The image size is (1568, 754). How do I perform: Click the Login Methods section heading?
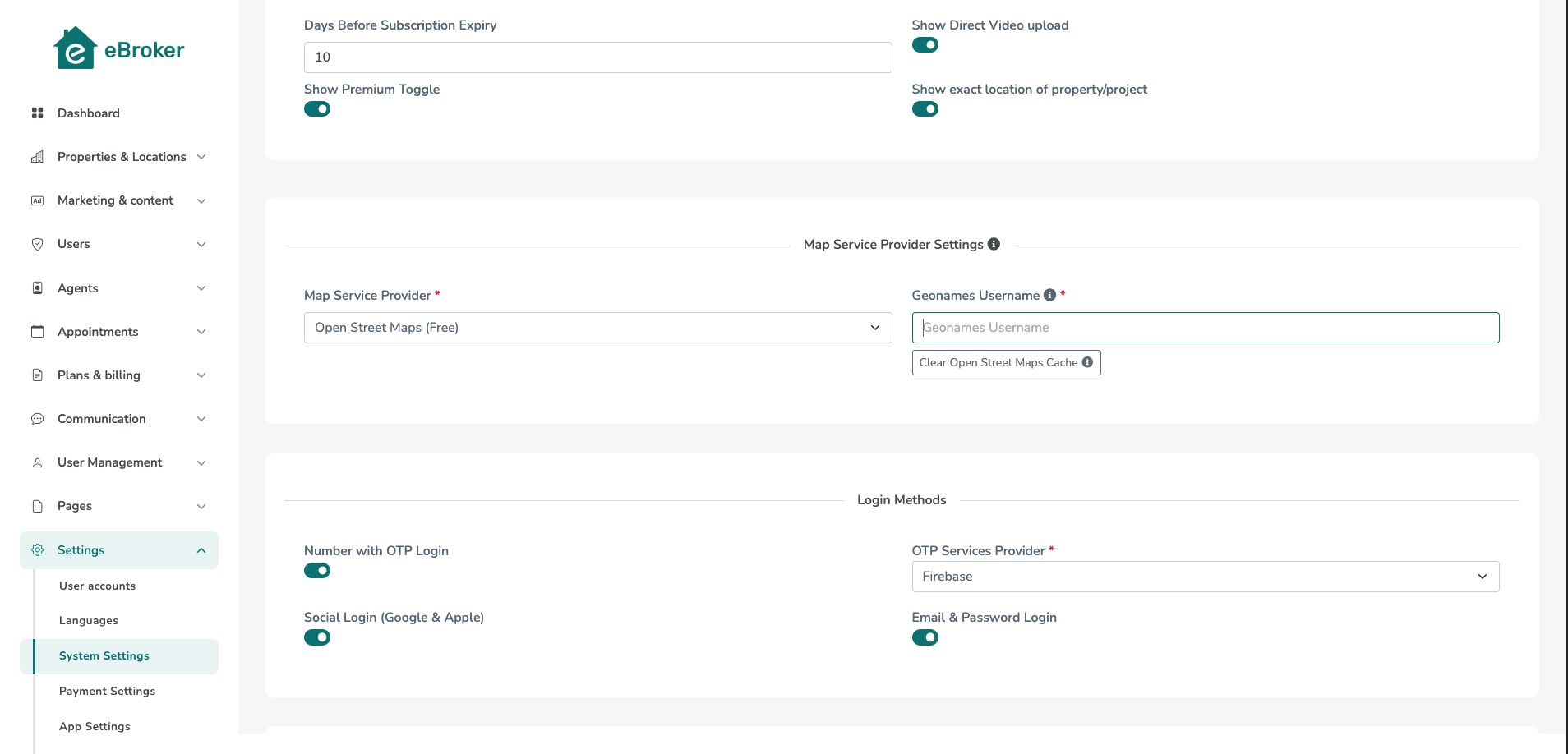[902, 500]
